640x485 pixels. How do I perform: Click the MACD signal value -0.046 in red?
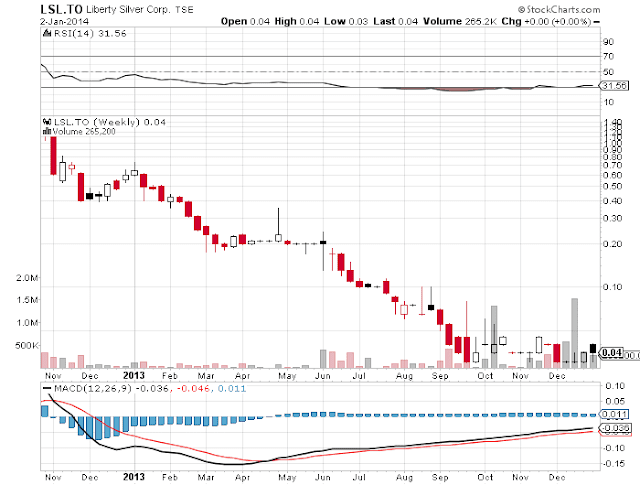pyautogui.click(x=192, y=388)
